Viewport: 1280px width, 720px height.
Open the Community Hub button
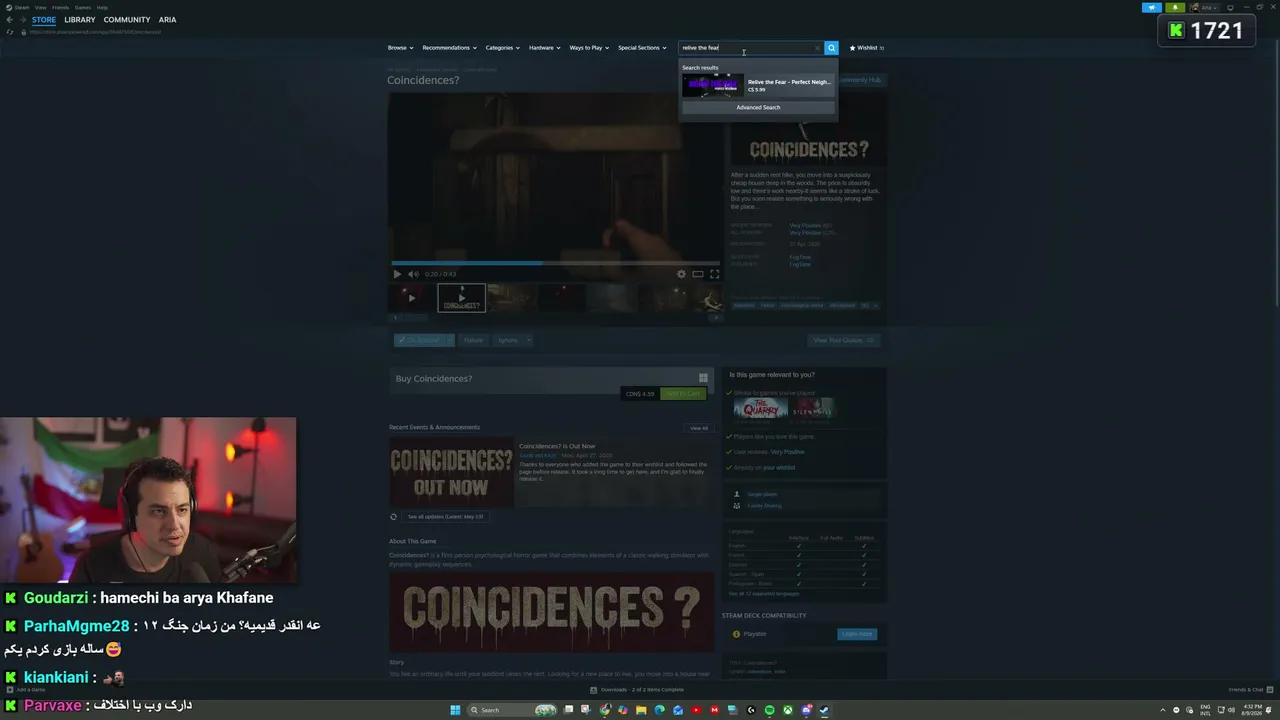(x=859, y=80)
